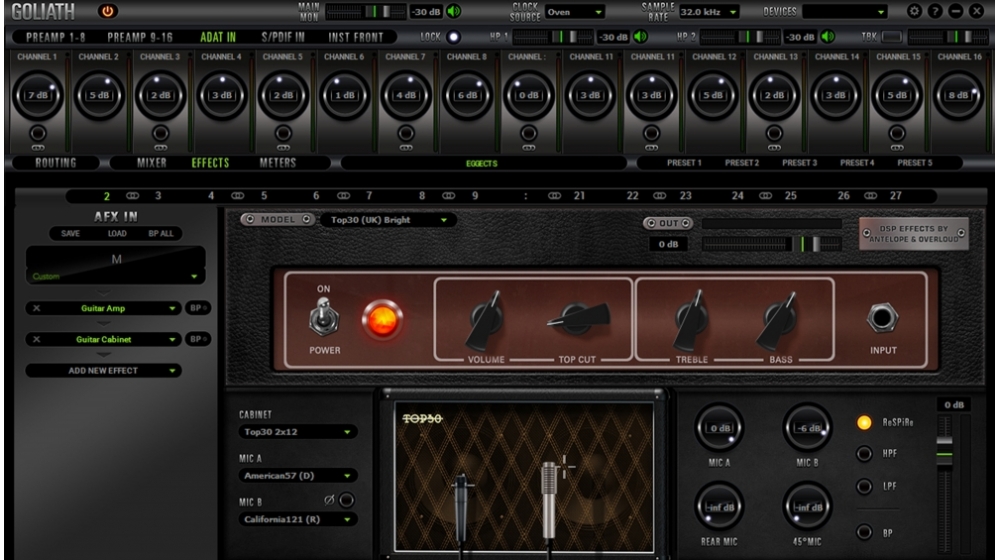Open the Mic A dropdown American57 (D)
The height and width of the screenshot is (560, 1000).
[297, 476]
